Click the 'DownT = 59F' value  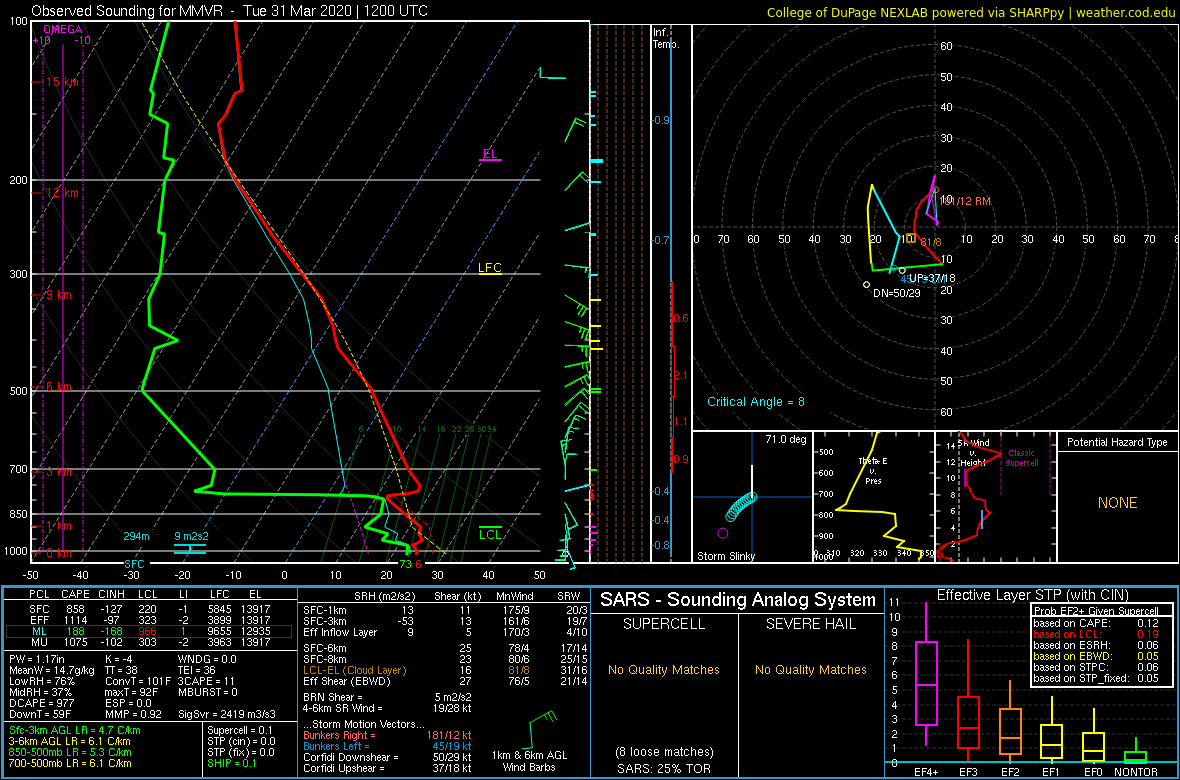coord(41,713)
